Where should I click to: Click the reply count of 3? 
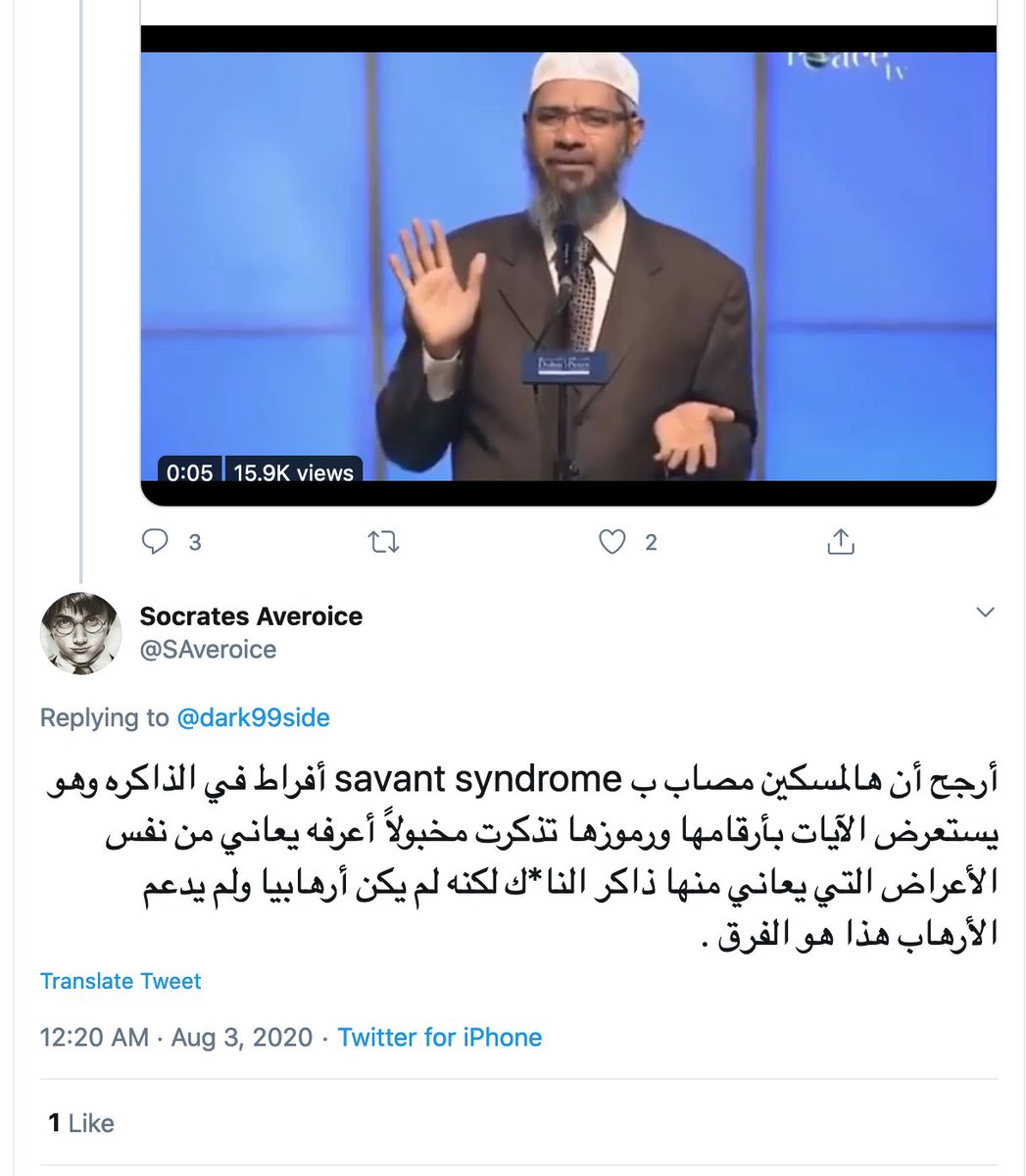pyautogui.click(x=195, y=542)
